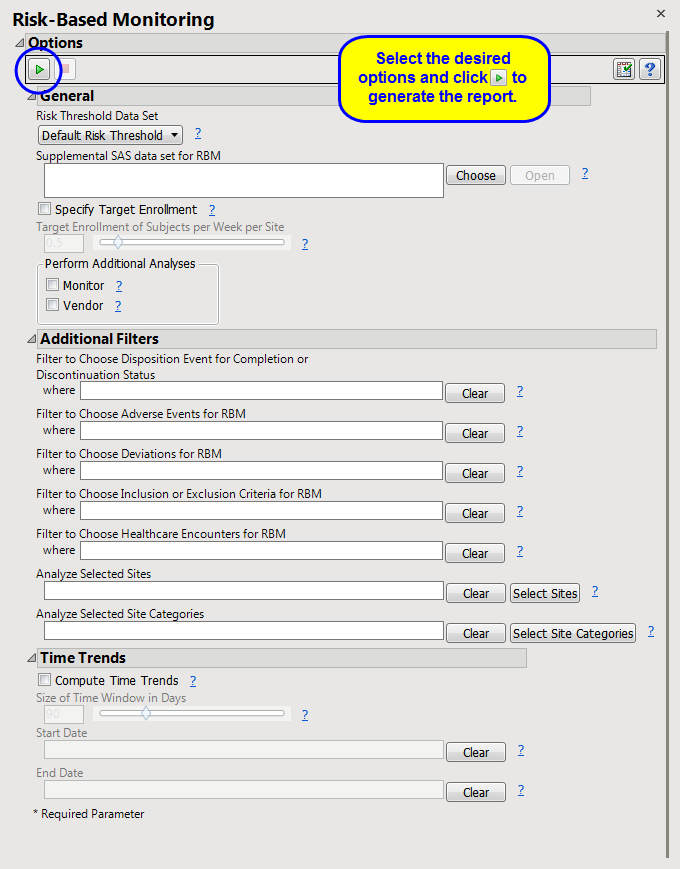Clear the Disposition Event filter
Image resolution: width=680 pixels, height=869 pixels.
(x=475, y=393)
